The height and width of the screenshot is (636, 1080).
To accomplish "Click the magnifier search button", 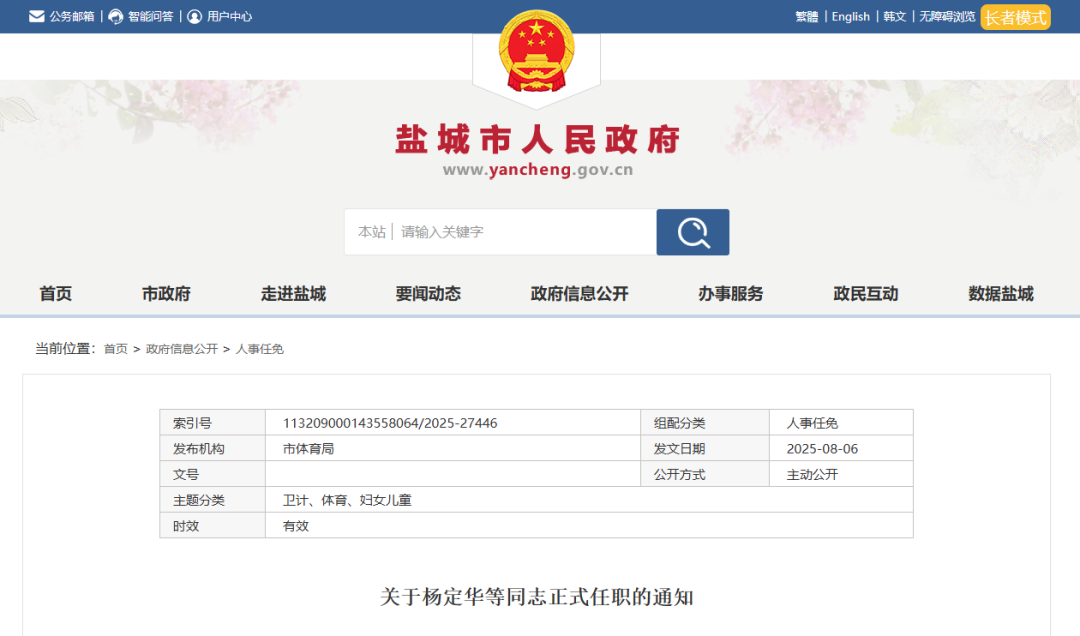I will 693,232.
